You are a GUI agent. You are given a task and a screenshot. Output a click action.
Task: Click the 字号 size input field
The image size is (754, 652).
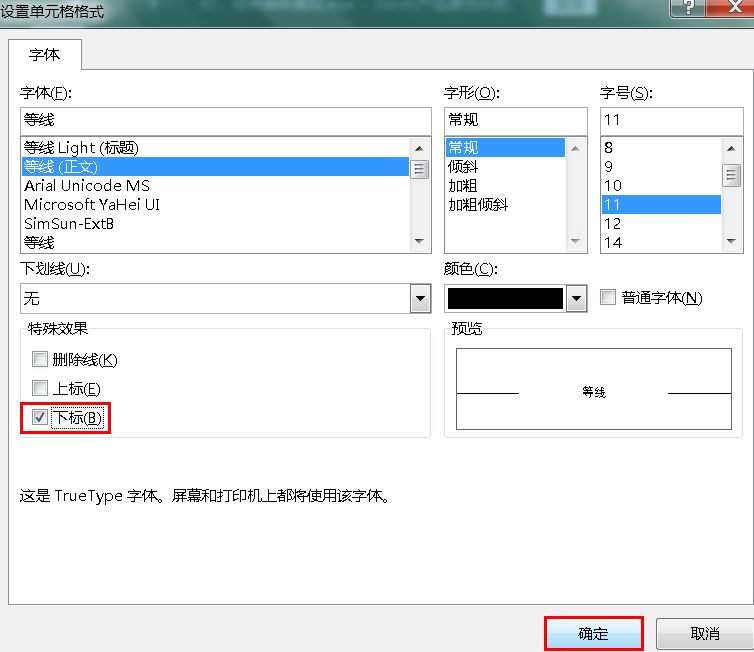tap(671, 120)
